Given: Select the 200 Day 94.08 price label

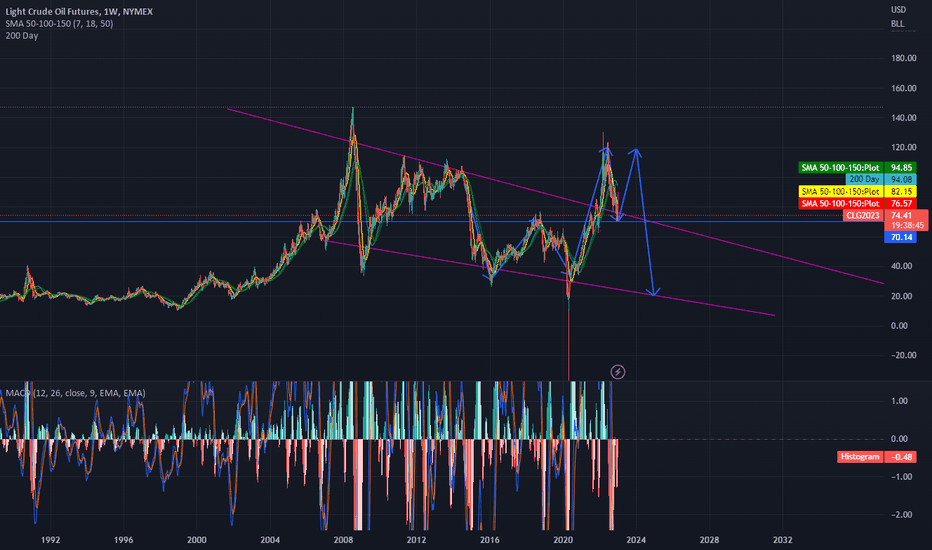Looking at the screenshot, I should (x=881, y=179).
